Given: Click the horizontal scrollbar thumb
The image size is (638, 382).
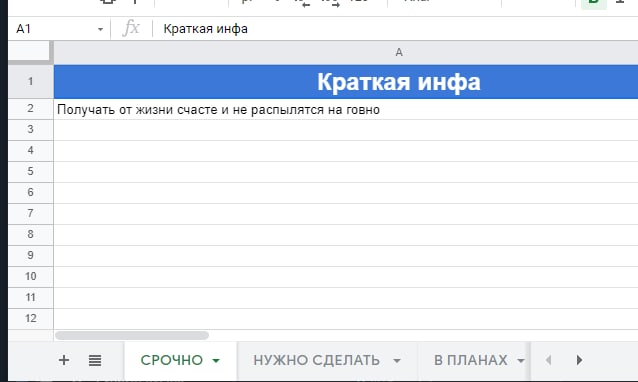Looking at the screenshot, I should (x=132, y=335).
